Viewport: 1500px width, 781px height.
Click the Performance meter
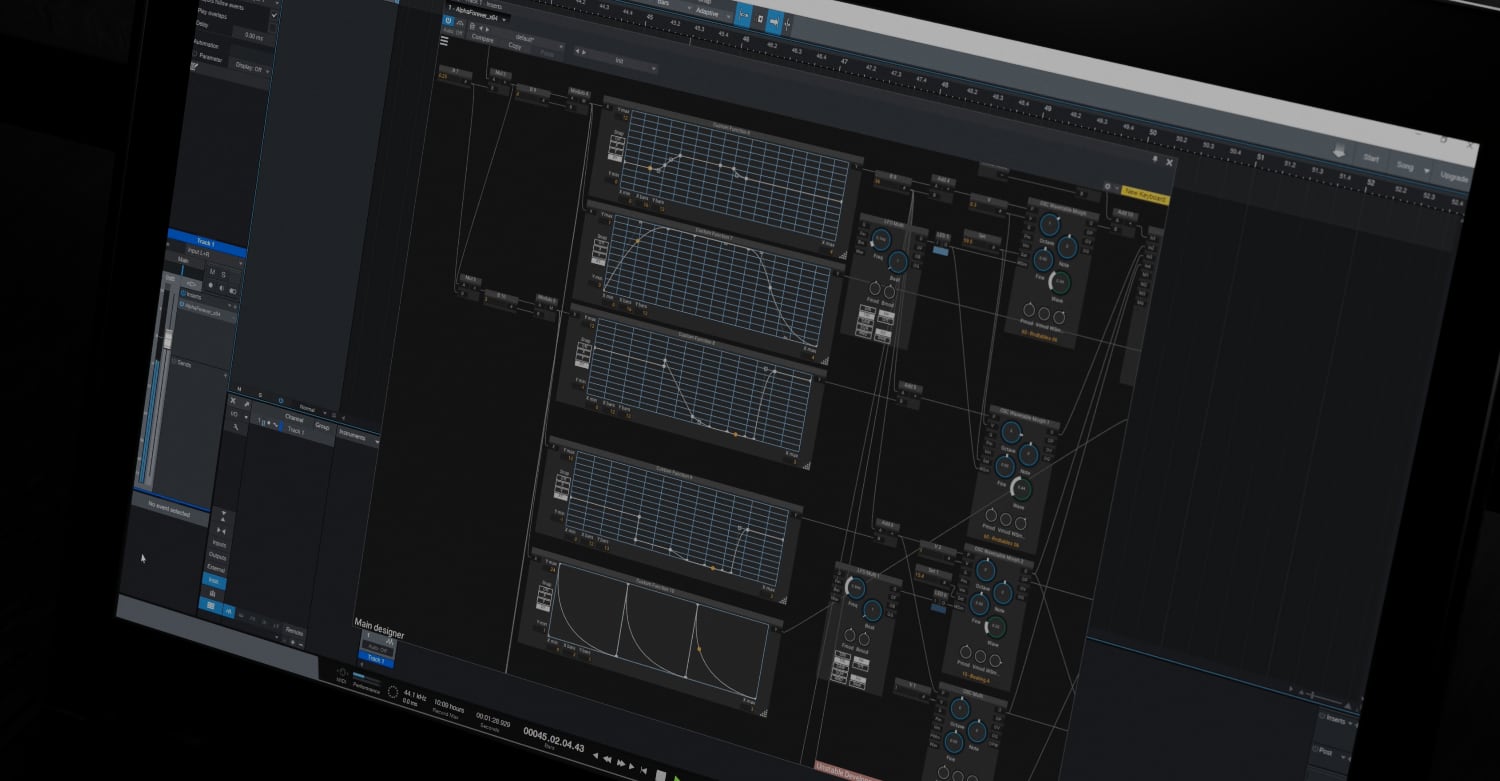(366, 682)
